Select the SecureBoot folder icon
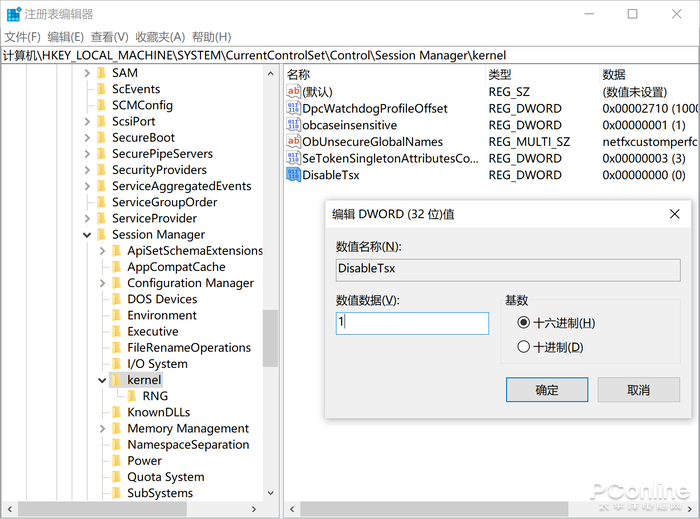 (x=102, y=137)
